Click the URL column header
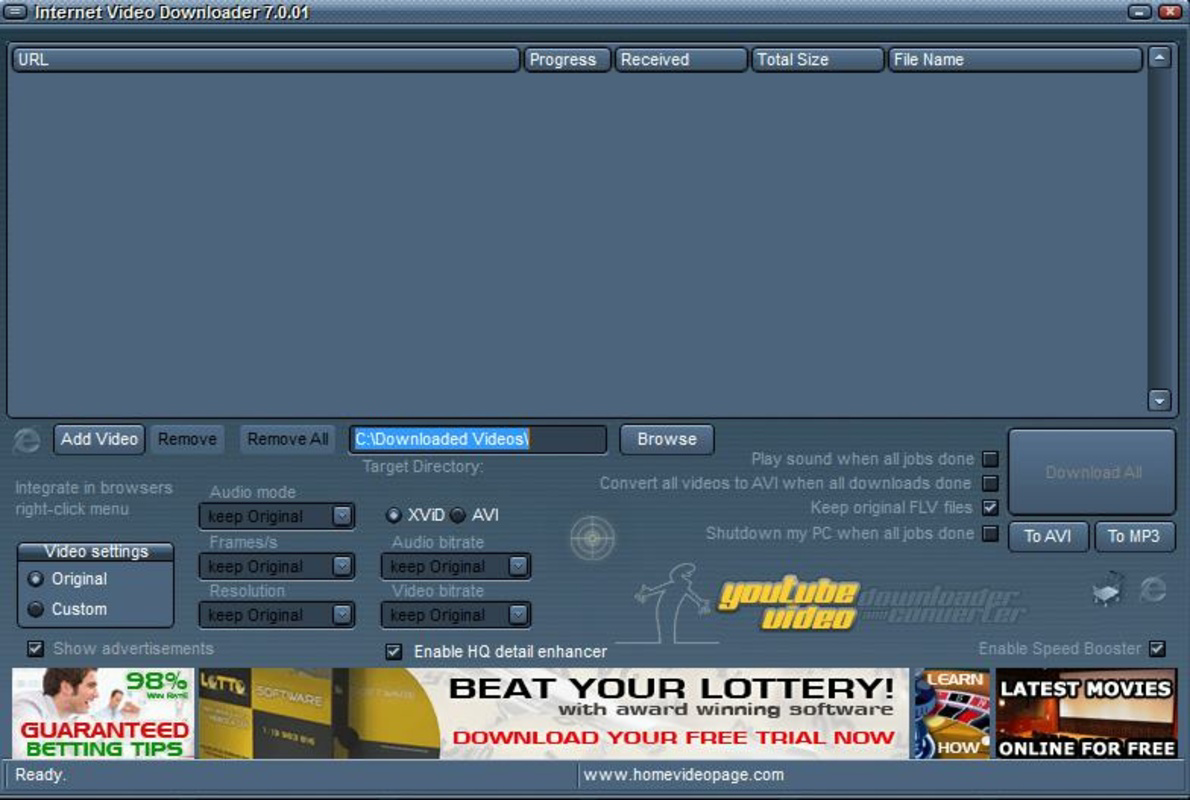This screenshot has height=800, width=1190. [266, 60]
